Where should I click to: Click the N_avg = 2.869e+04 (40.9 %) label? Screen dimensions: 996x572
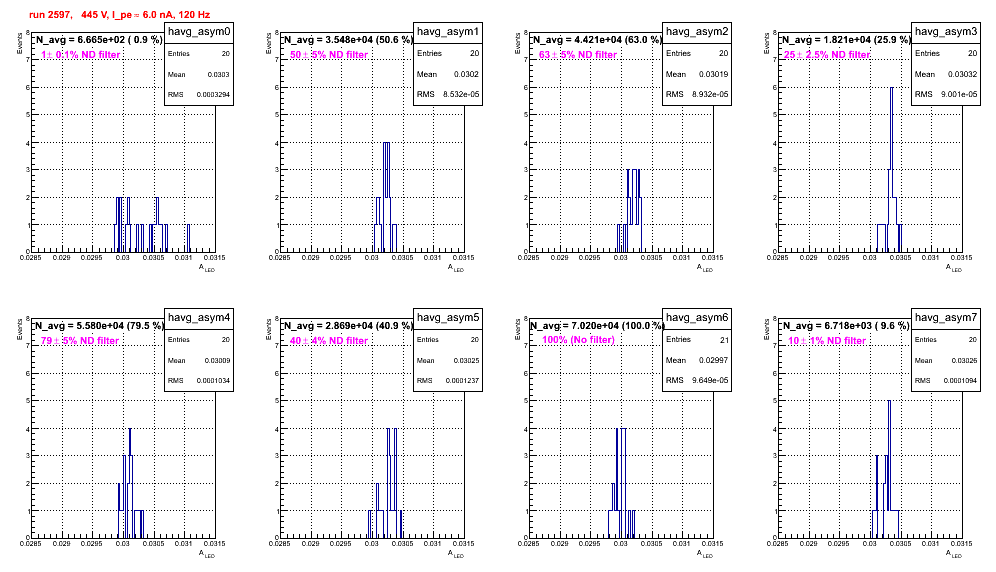click(x=348, y=326)
